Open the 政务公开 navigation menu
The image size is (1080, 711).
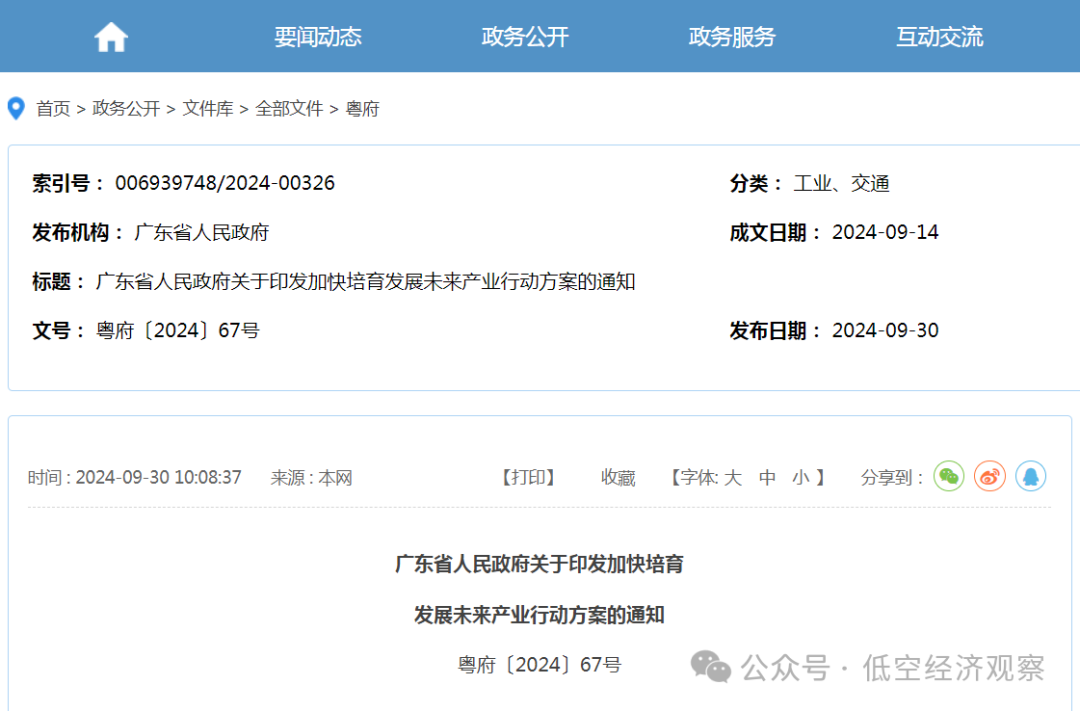[525, 37]
